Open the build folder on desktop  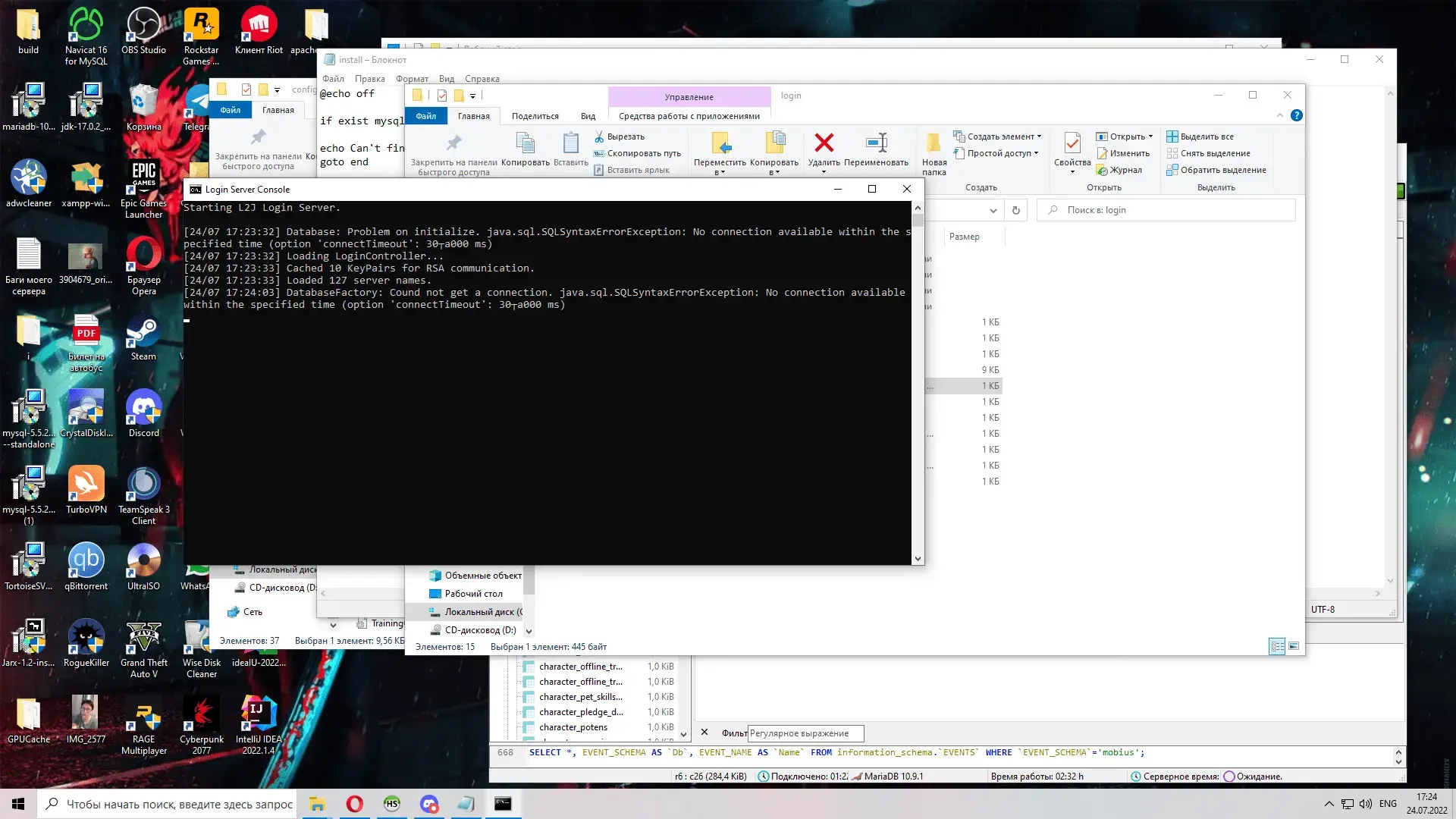(28, 30)
